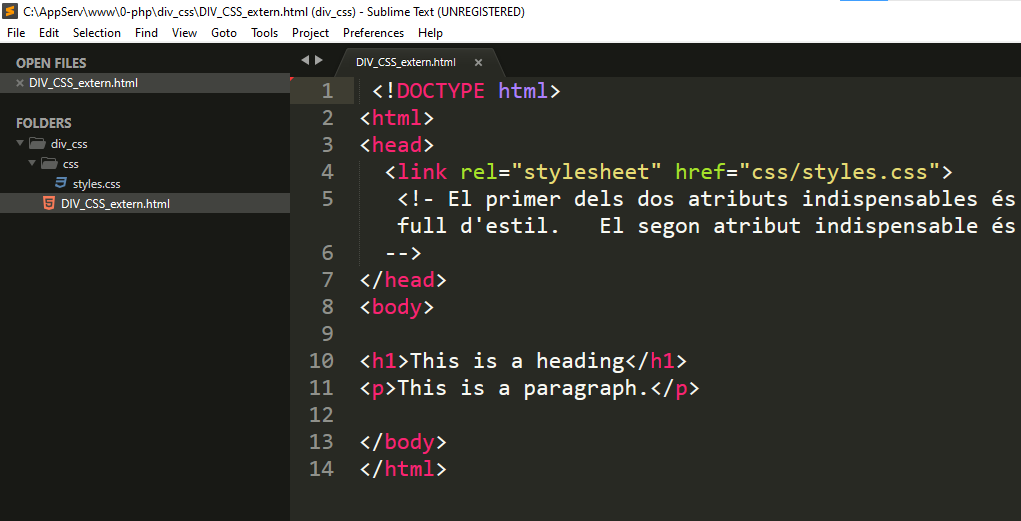Open the Goto menu
This screenshot has width=1021, height=521.
224,33
